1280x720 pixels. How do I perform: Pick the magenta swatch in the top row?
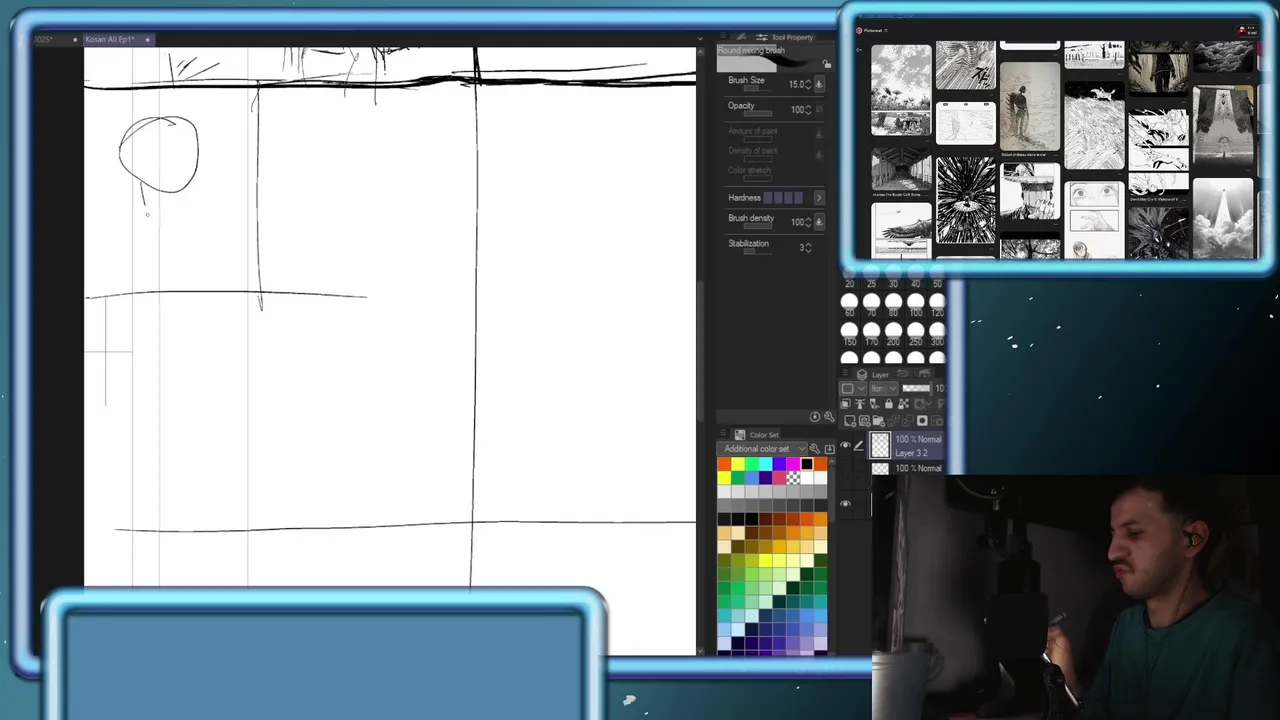793,464
